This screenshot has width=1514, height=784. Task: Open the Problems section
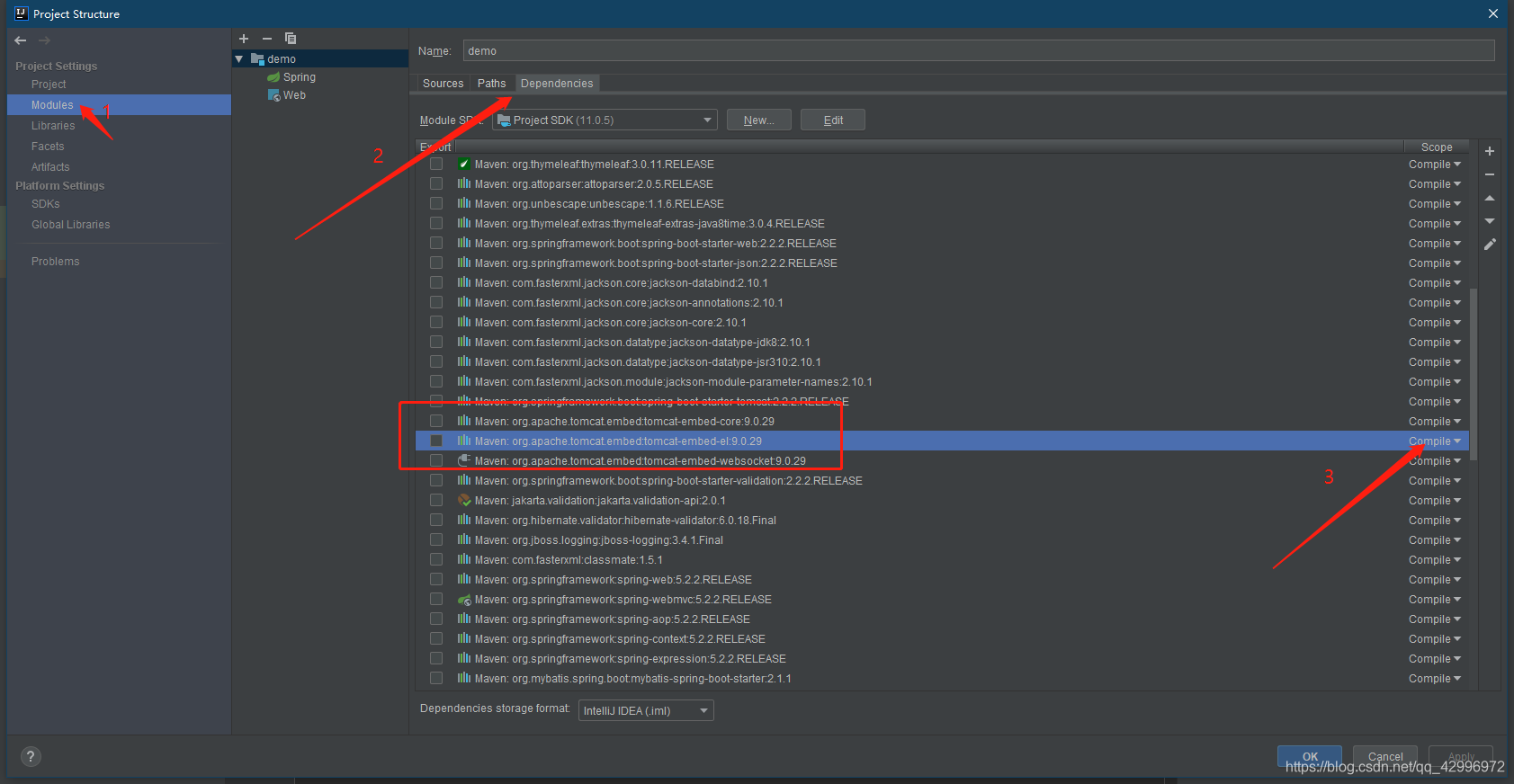pyautogui.click(x=56, y=262)
